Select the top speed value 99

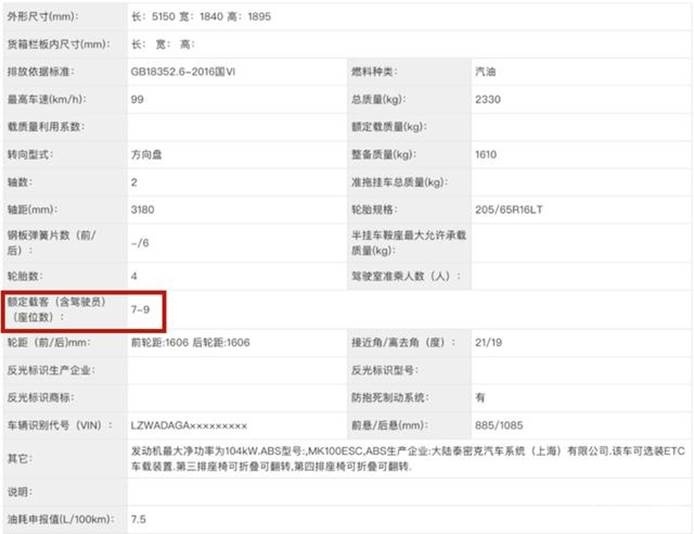click(x=137, y=99)
